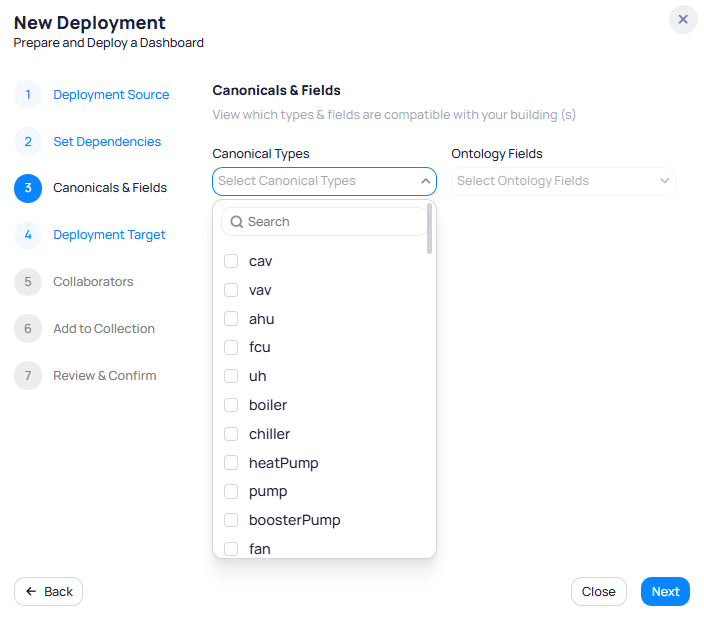
Task: Go Back to previous step
Action: (48, 592)
